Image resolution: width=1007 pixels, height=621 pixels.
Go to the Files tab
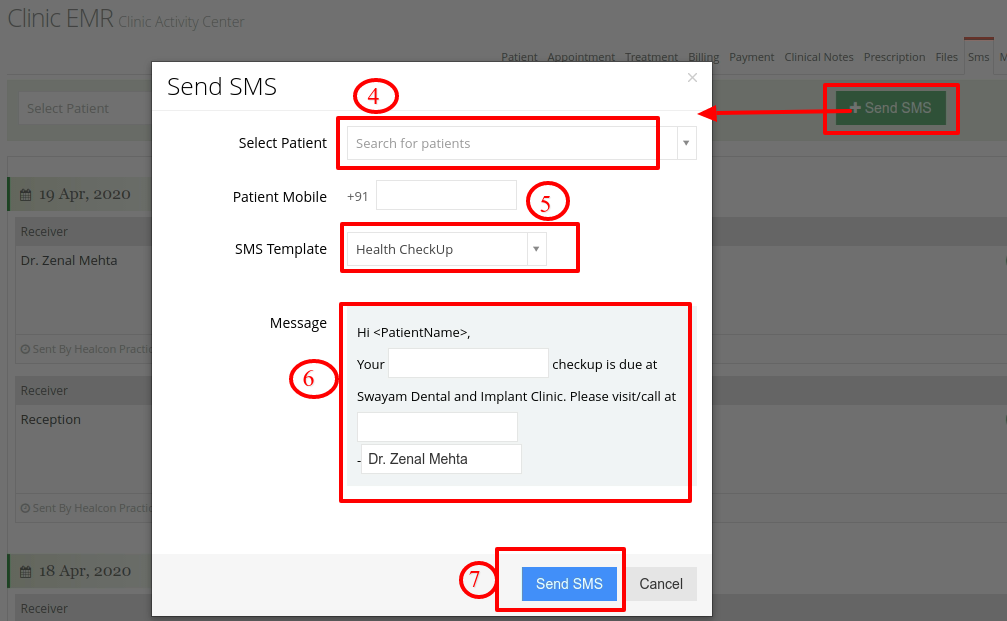point(946,57)
